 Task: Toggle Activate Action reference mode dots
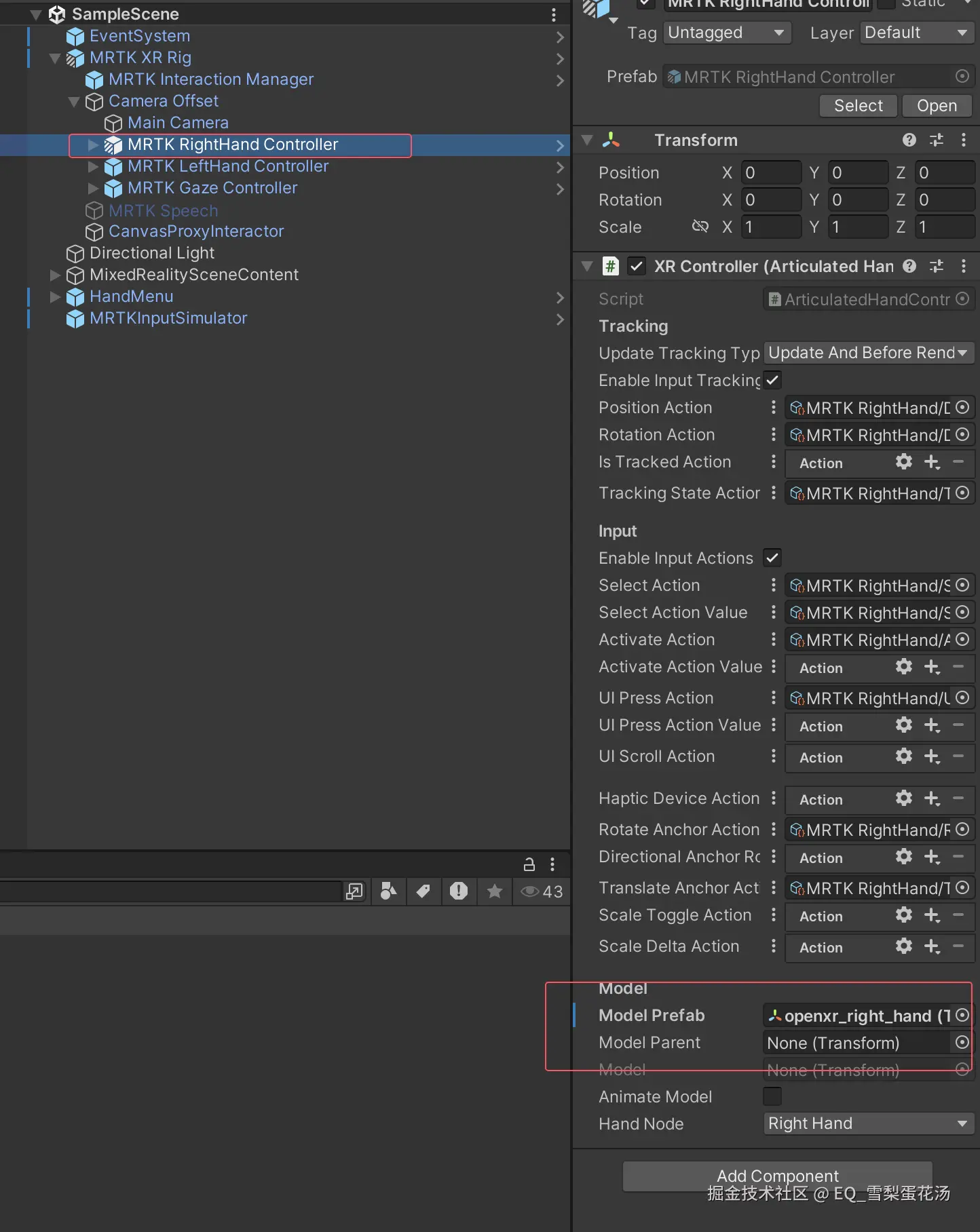pos(773,639)
